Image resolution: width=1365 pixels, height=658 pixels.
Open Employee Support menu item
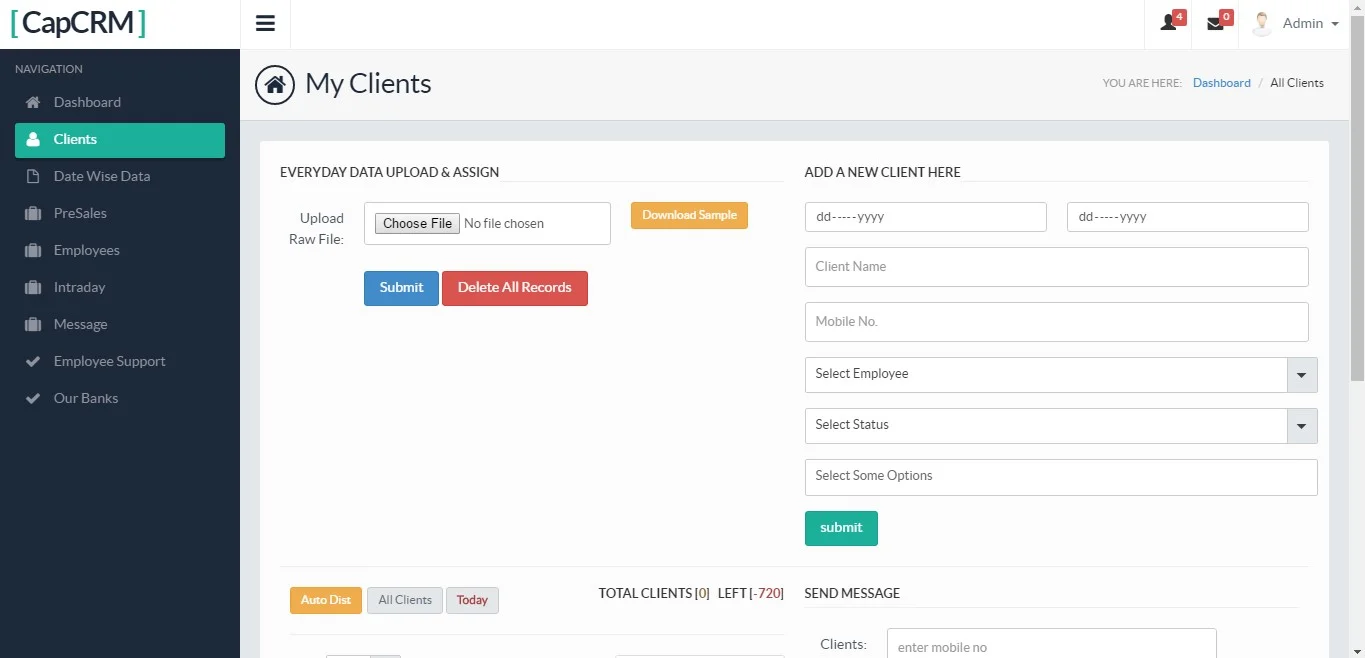pos(120,361)
